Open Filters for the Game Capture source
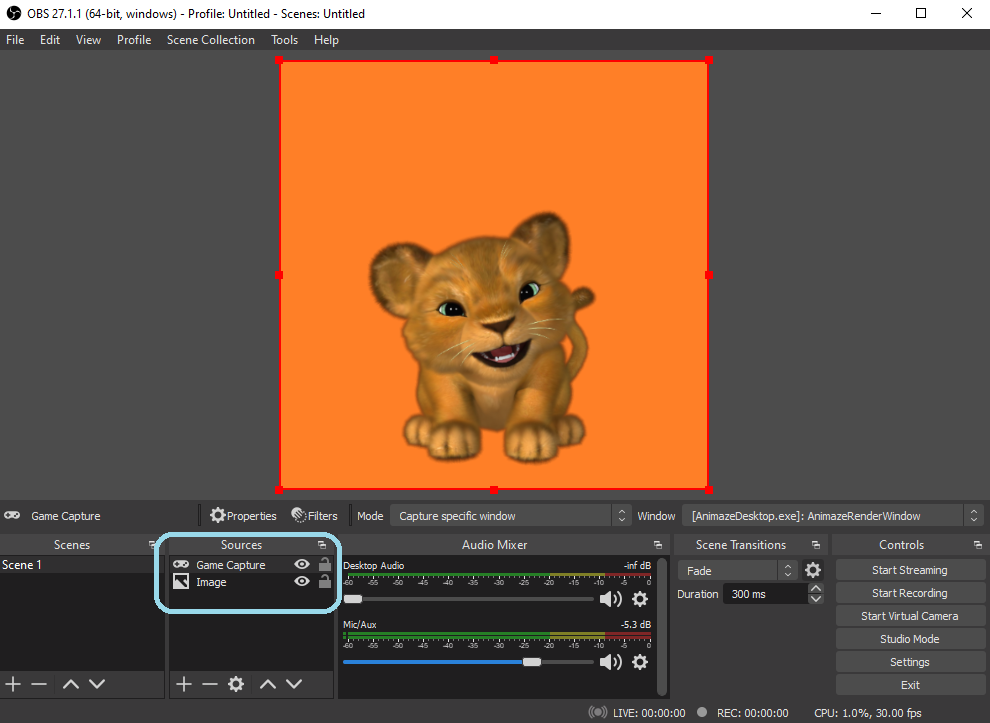Screen dimensions: 990x723 [x=315, y=515]
